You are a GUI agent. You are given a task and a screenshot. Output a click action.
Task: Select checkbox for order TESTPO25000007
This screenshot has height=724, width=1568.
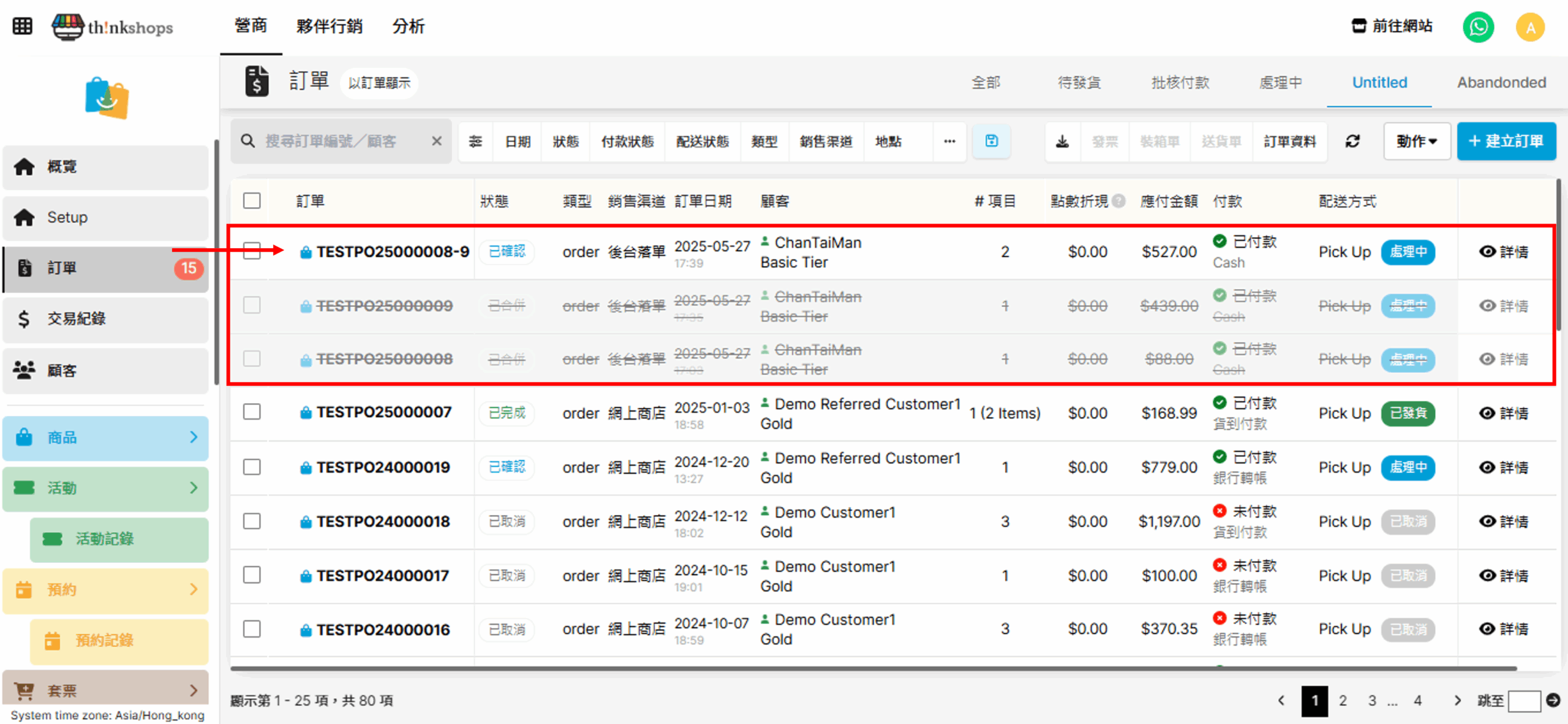(252, 412)
